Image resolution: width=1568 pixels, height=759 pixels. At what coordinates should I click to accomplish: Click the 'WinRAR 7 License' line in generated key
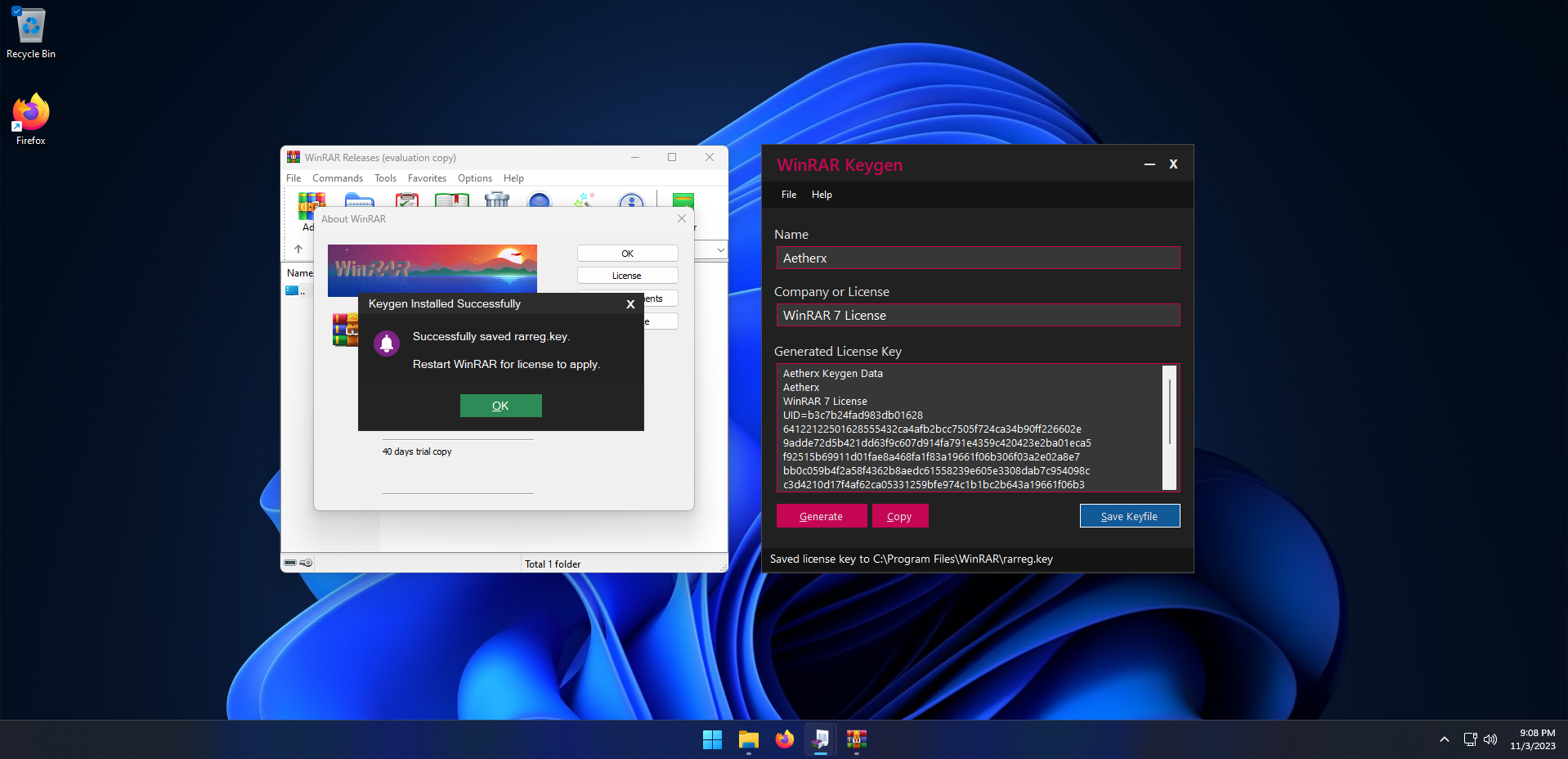[x=825, y=402]
